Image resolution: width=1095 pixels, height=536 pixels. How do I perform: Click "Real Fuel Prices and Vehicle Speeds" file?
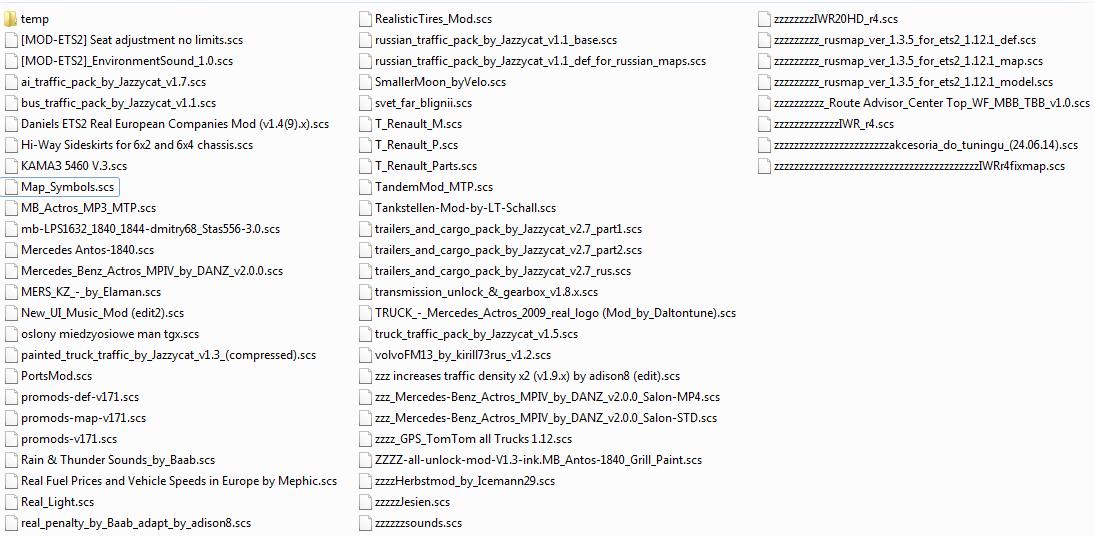[x=179, y=481]
